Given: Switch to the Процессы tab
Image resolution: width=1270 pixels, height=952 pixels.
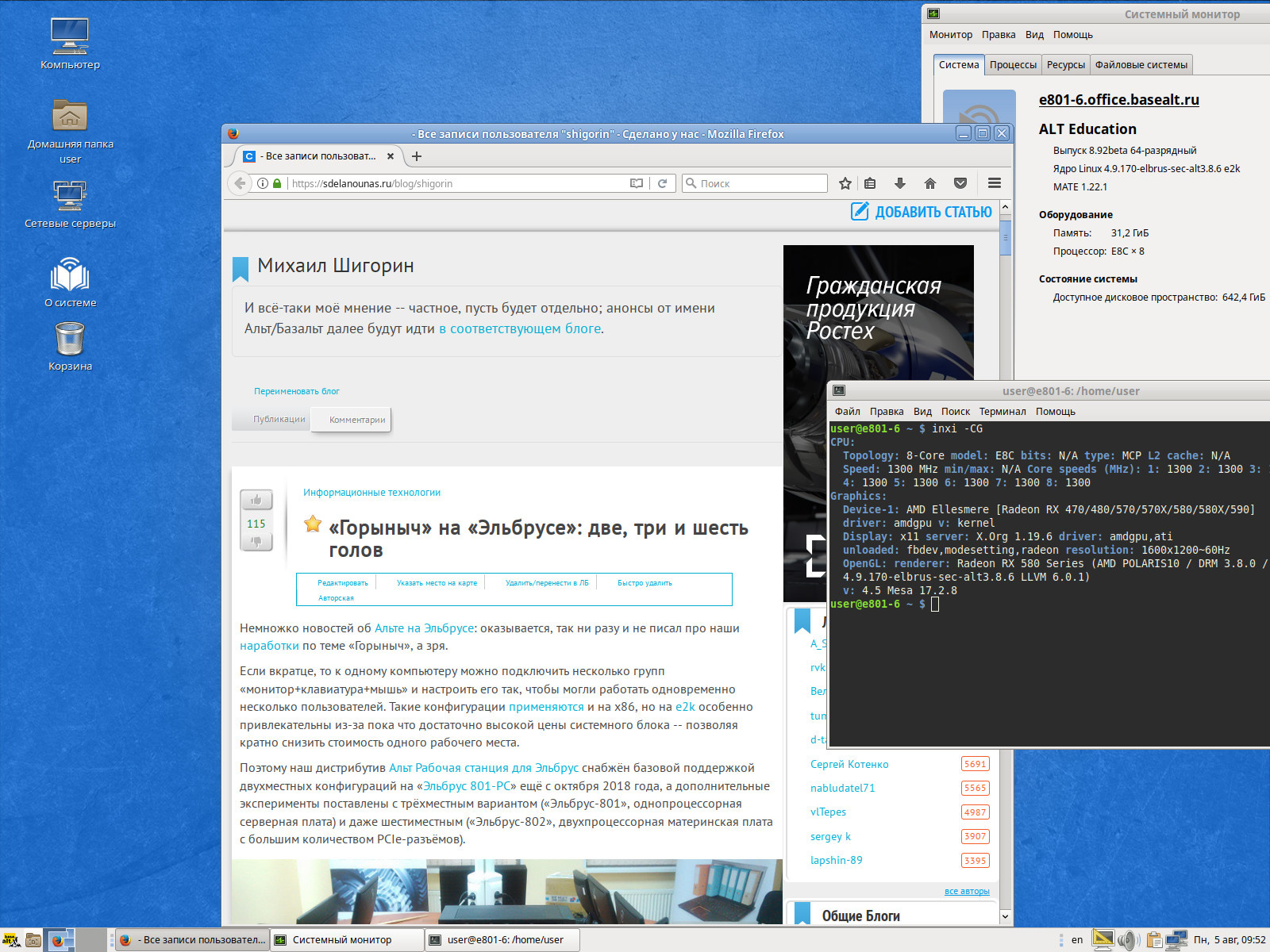Looking at the screenshot, I should click(1013, 65).
